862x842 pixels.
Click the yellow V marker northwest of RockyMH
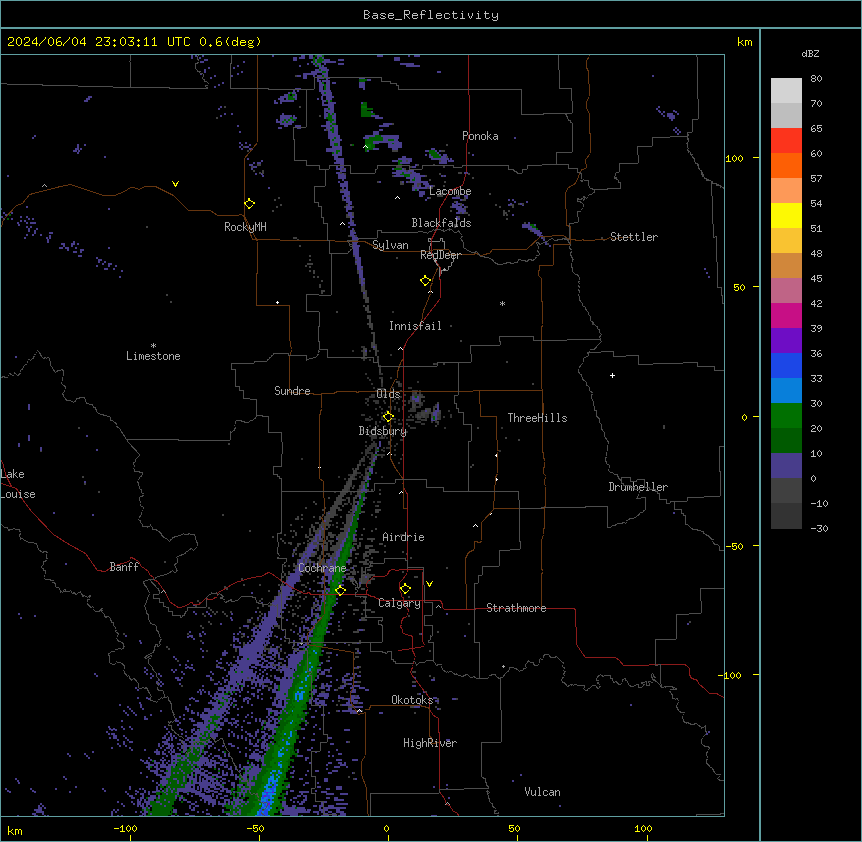[175, 184]
